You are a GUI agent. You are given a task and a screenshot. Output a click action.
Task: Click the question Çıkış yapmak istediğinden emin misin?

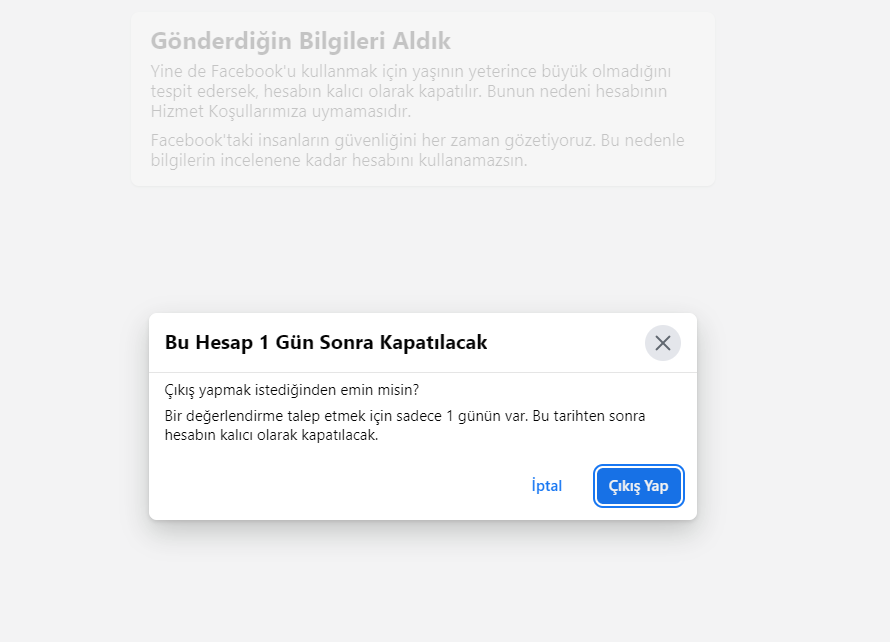point(292,390)
